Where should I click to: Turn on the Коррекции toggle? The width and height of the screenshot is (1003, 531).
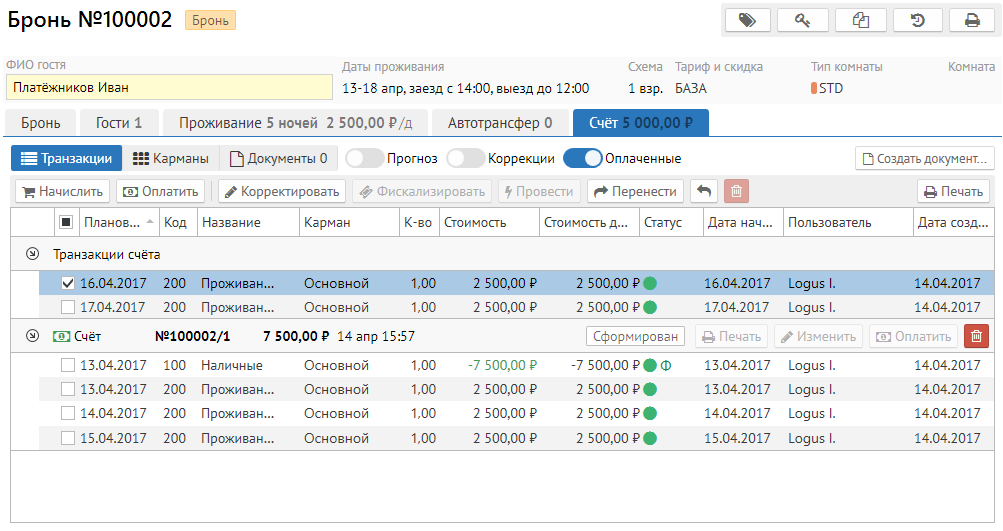(465, 158)
